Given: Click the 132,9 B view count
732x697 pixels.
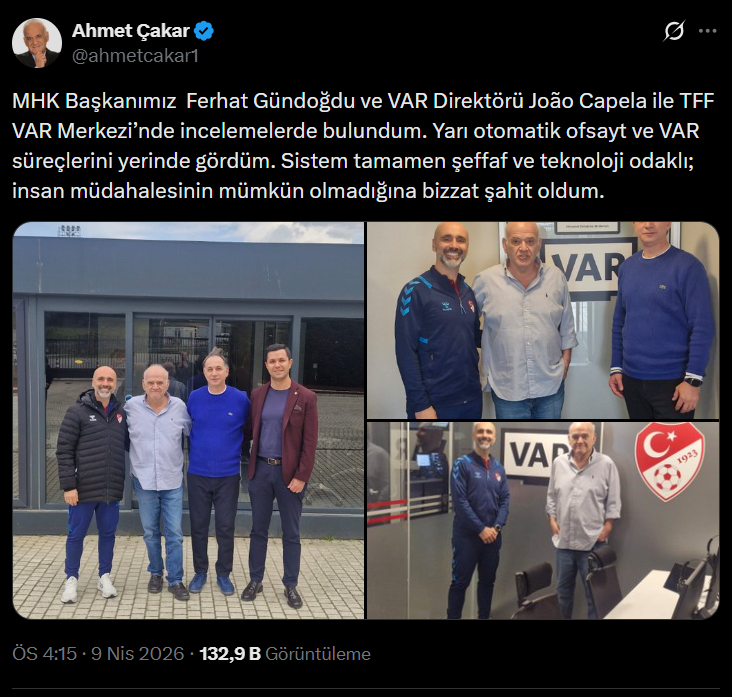Looking at the screenshot, I should click(x=230, y=654).
